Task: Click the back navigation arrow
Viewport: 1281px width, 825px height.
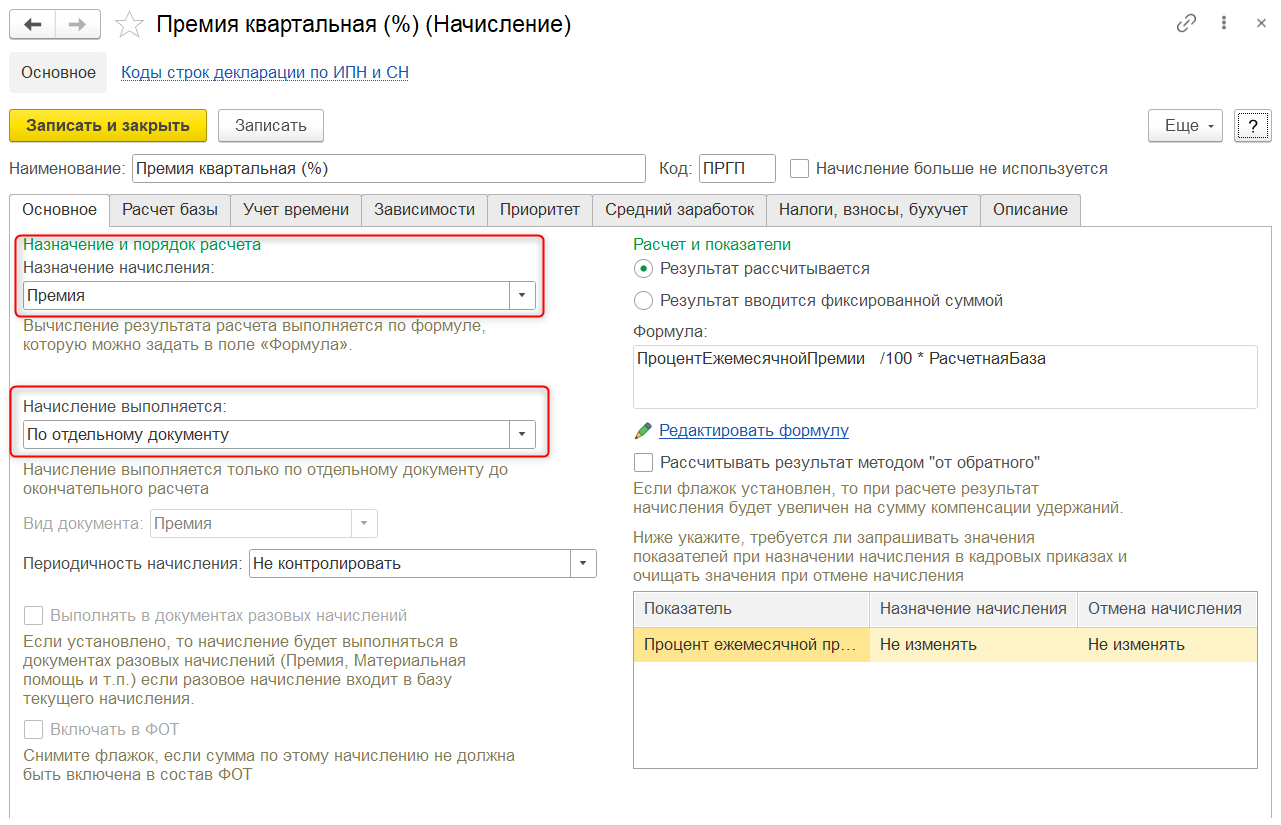Action: pyautogui.click(x=32, y=25)
